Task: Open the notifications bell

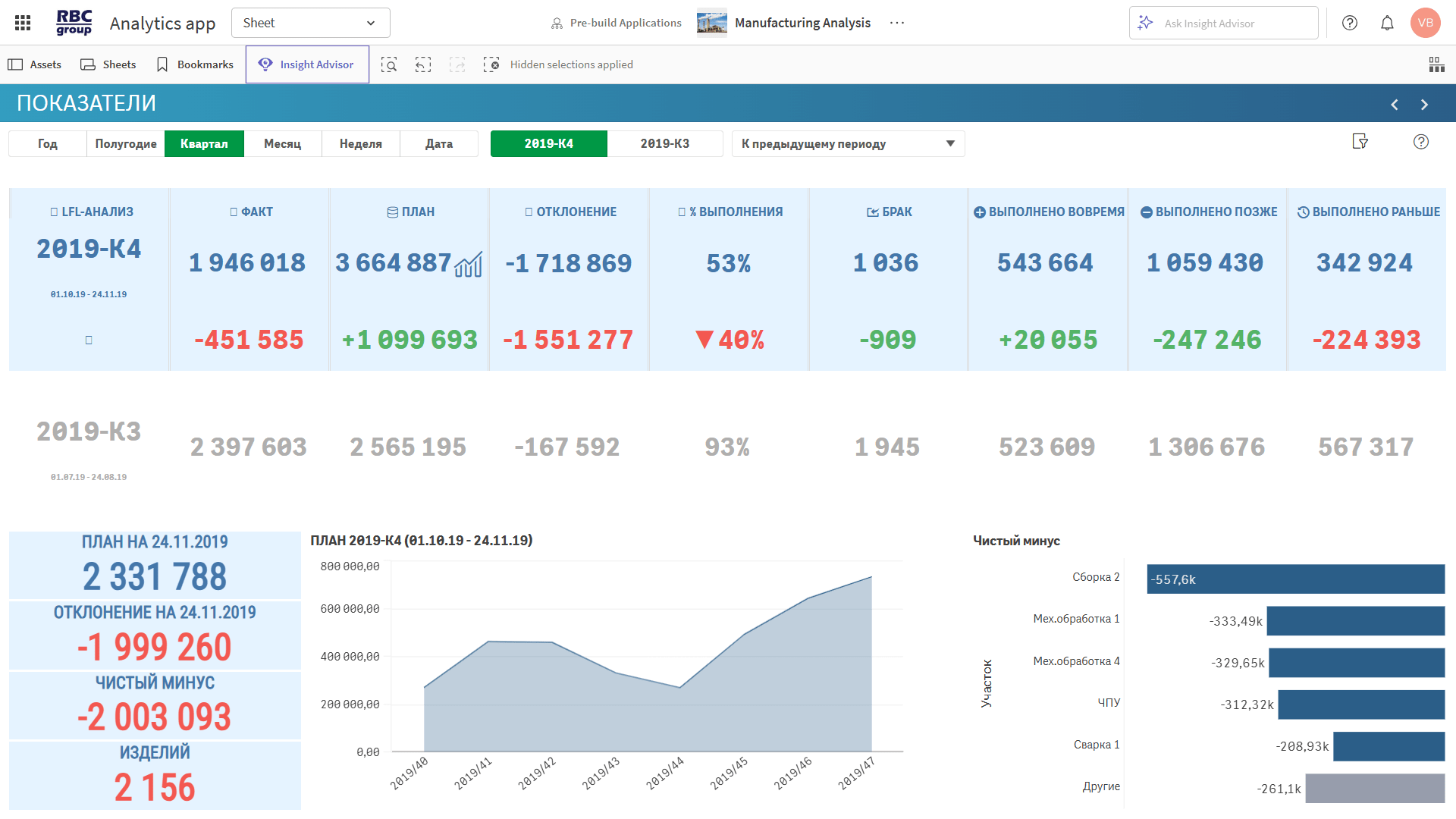Action: click(1387, 23)
